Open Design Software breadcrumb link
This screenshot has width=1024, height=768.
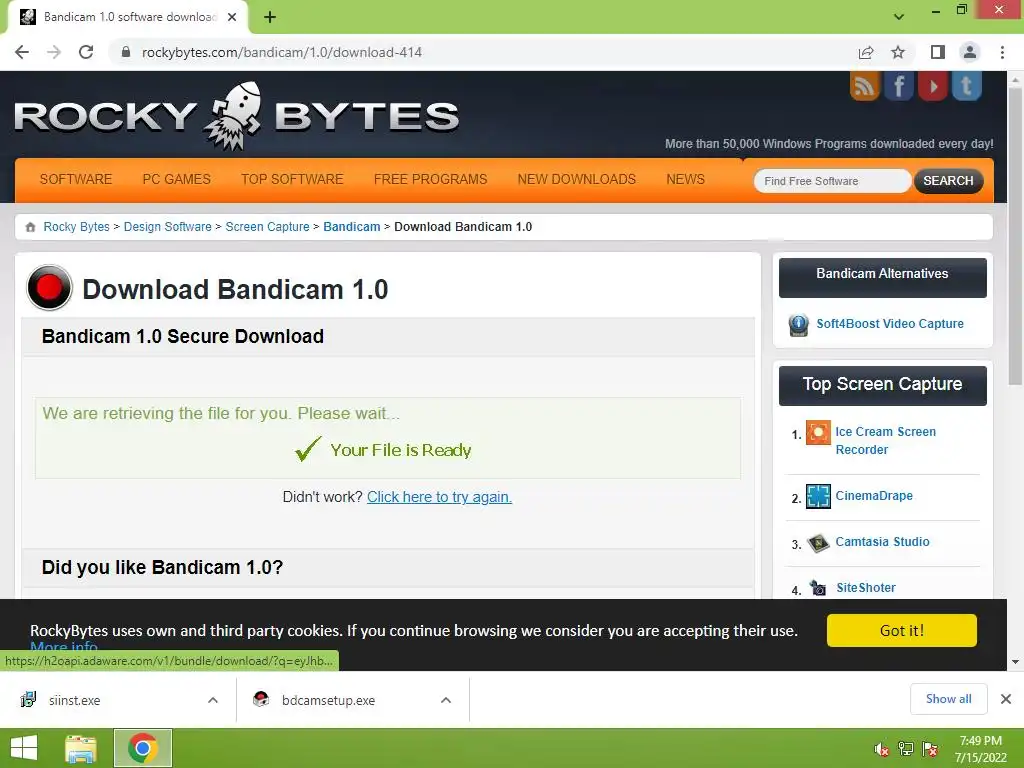coord(167,227)
